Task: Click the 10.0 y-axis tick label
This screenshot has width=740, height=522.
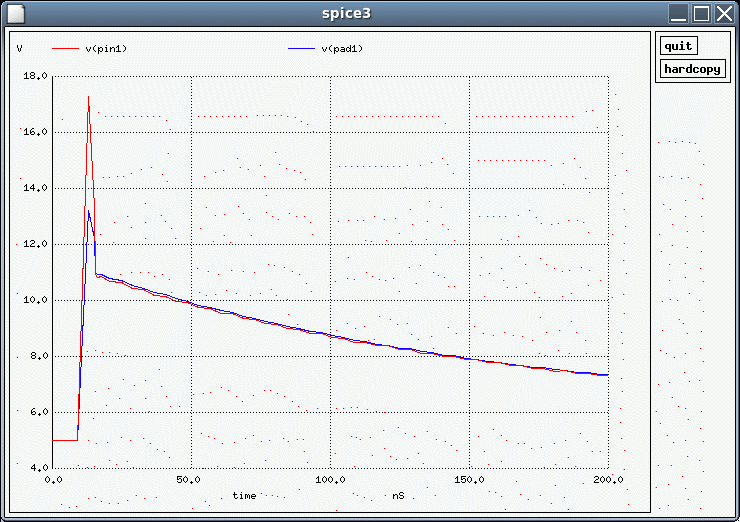Action: tap(36, 300)
